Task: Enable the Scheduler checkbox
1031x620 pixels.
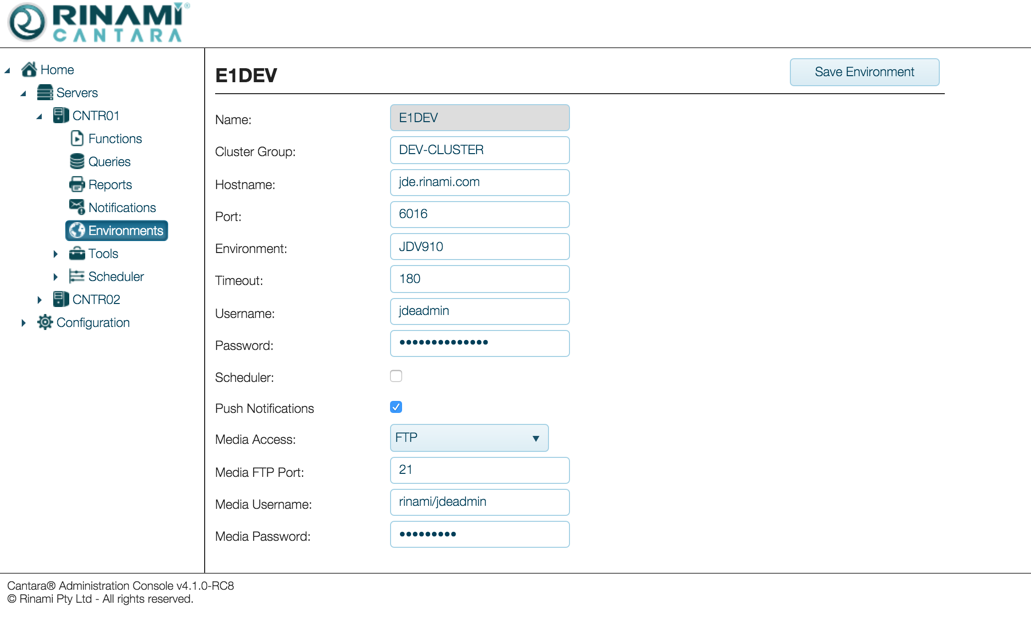Action: pyautogui.click(x=396, y=377)
